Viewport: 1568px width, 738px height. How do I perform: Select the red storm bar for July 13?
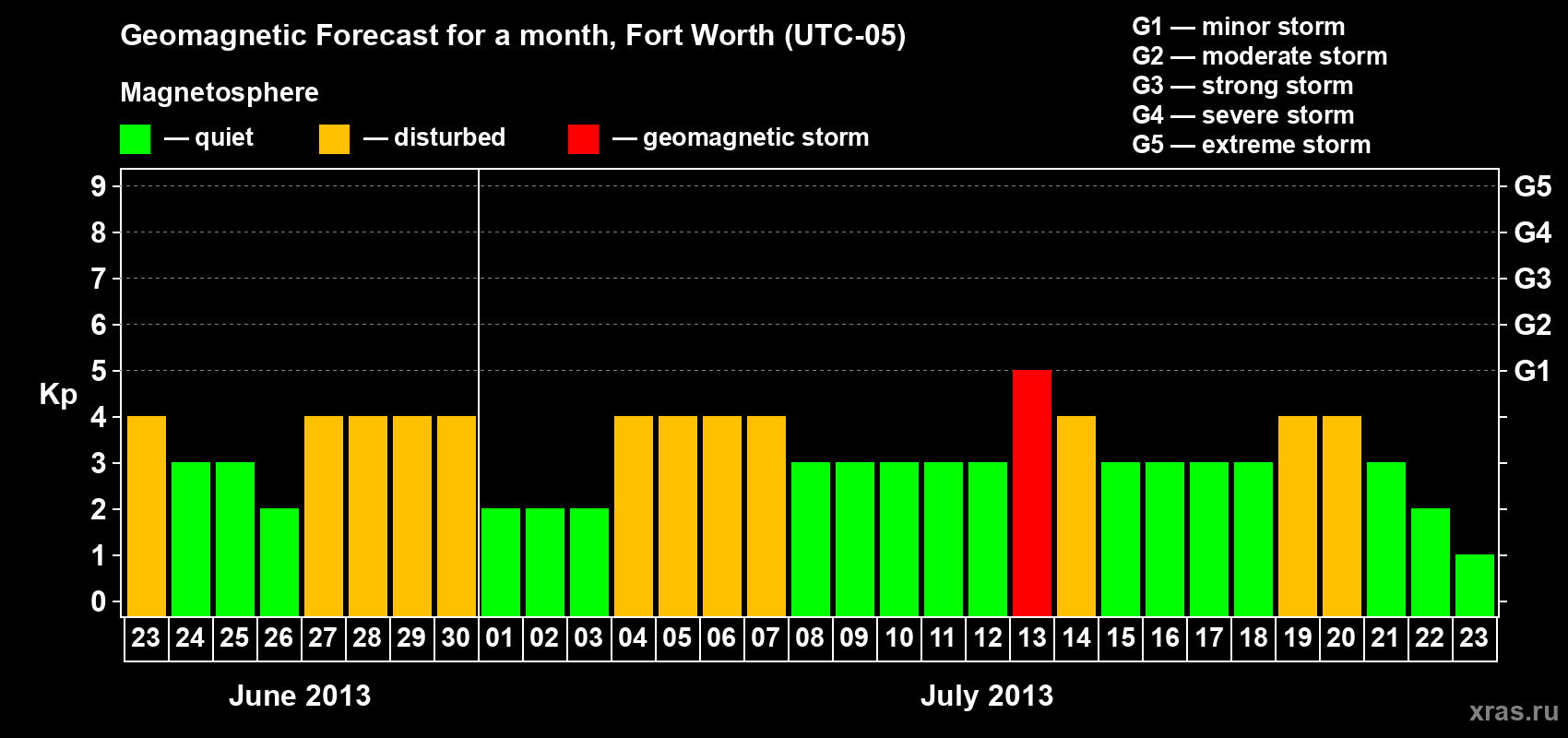tap(1032, 493)
